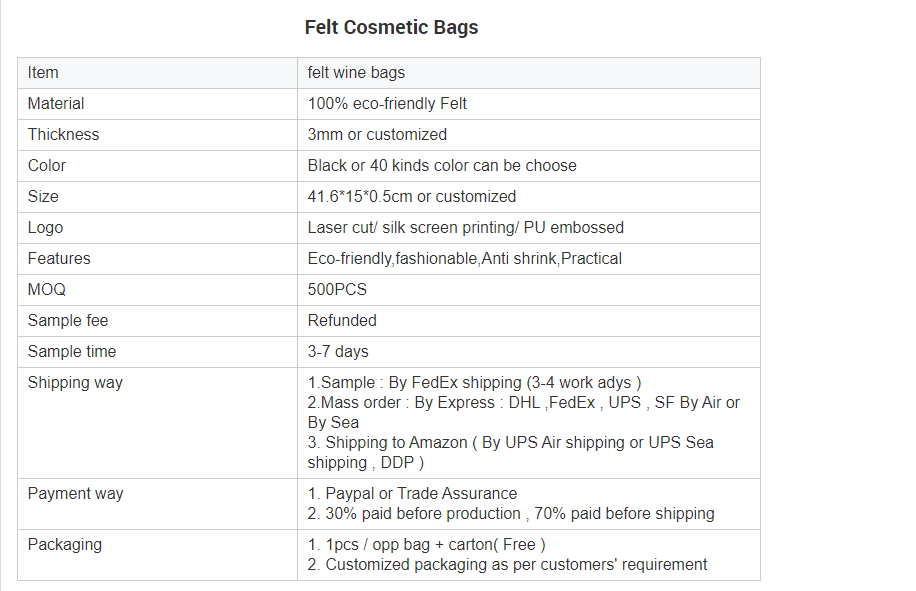
Task: Select the Thickness row label
Action: pos(63,134)
